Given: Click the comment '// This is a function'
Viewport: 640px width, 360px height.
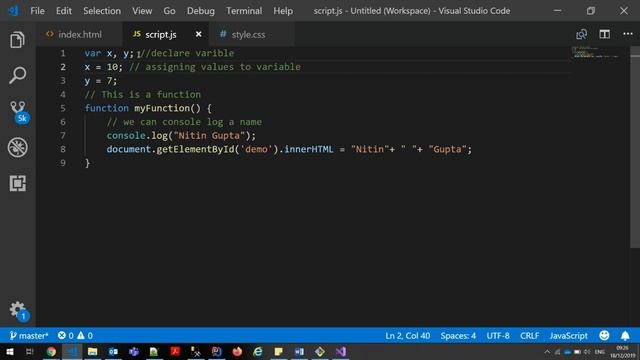Looking at the screenshot, I should click(x=143, y=95).
